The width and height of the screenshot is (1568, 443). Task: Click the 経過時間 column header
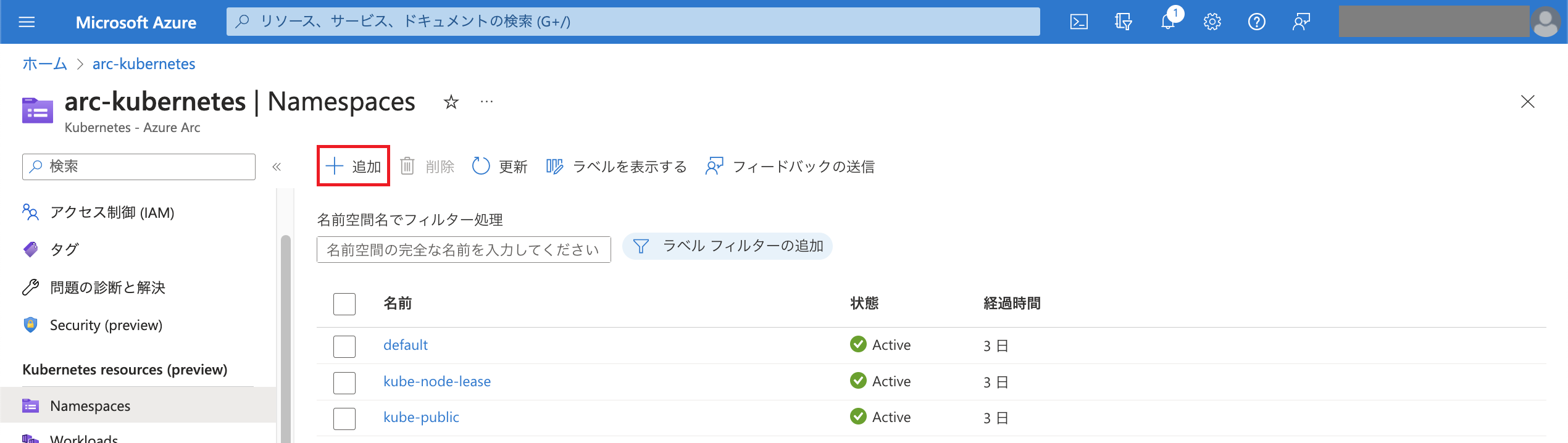(1012, 303)
